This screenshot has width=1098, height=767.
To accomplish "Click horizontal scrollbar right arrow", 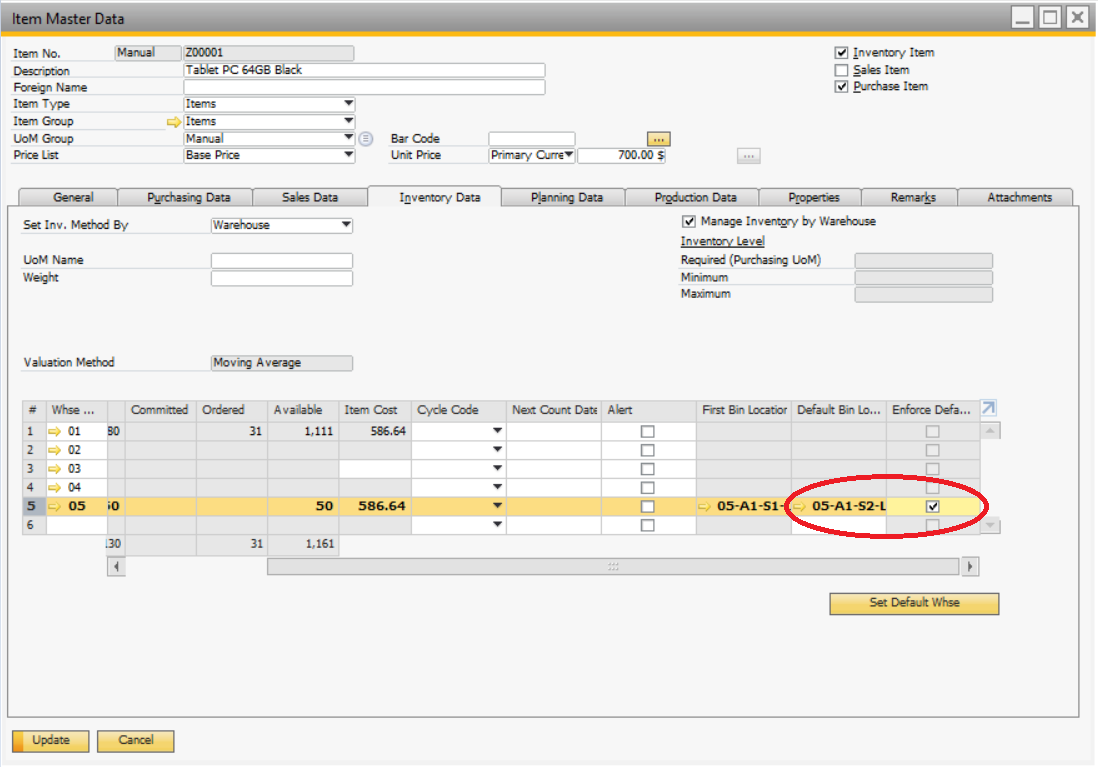I will 970,567.
